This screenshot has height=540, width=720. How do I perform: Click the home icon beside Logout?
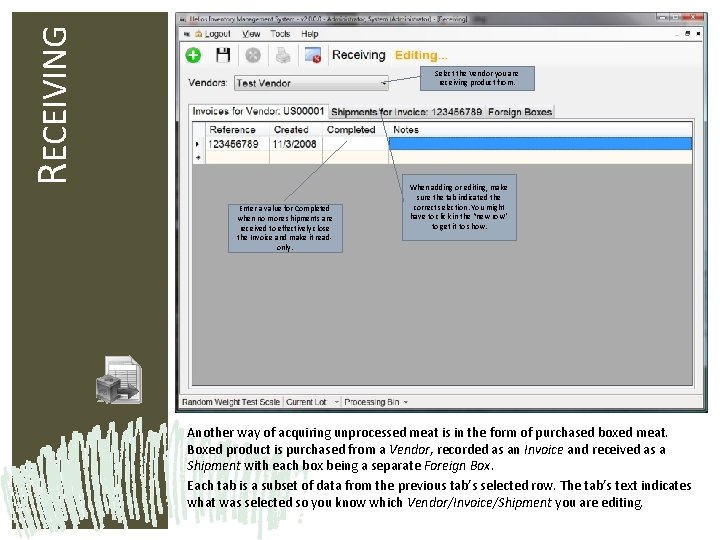pos(199,34)
